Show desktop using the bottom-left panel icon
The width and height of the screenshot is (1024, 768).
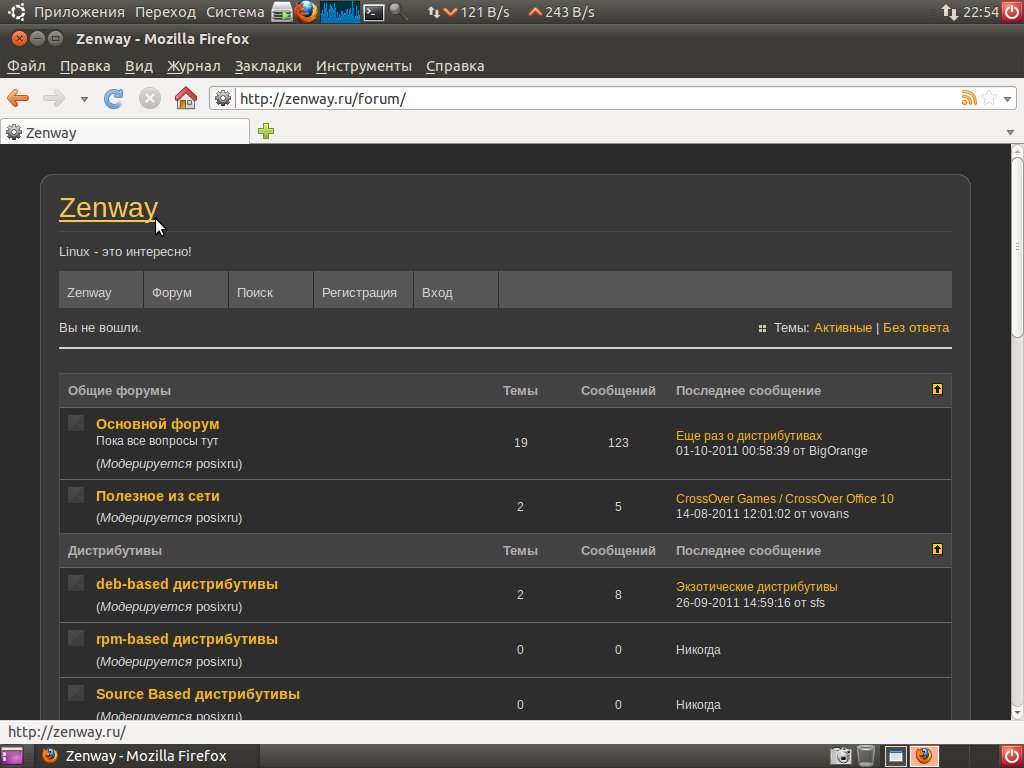tap(12, 756)
